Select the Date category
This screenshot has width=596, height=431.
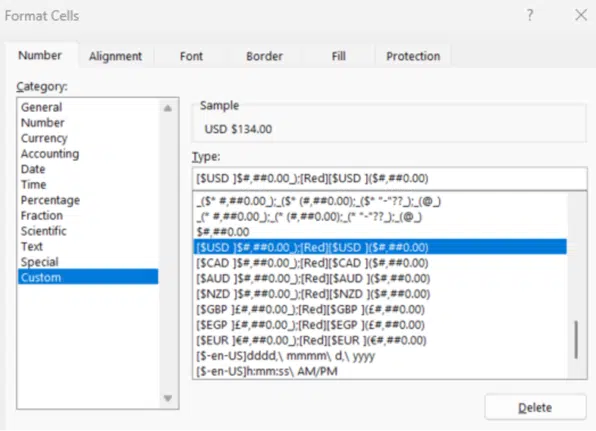point(88,169)
